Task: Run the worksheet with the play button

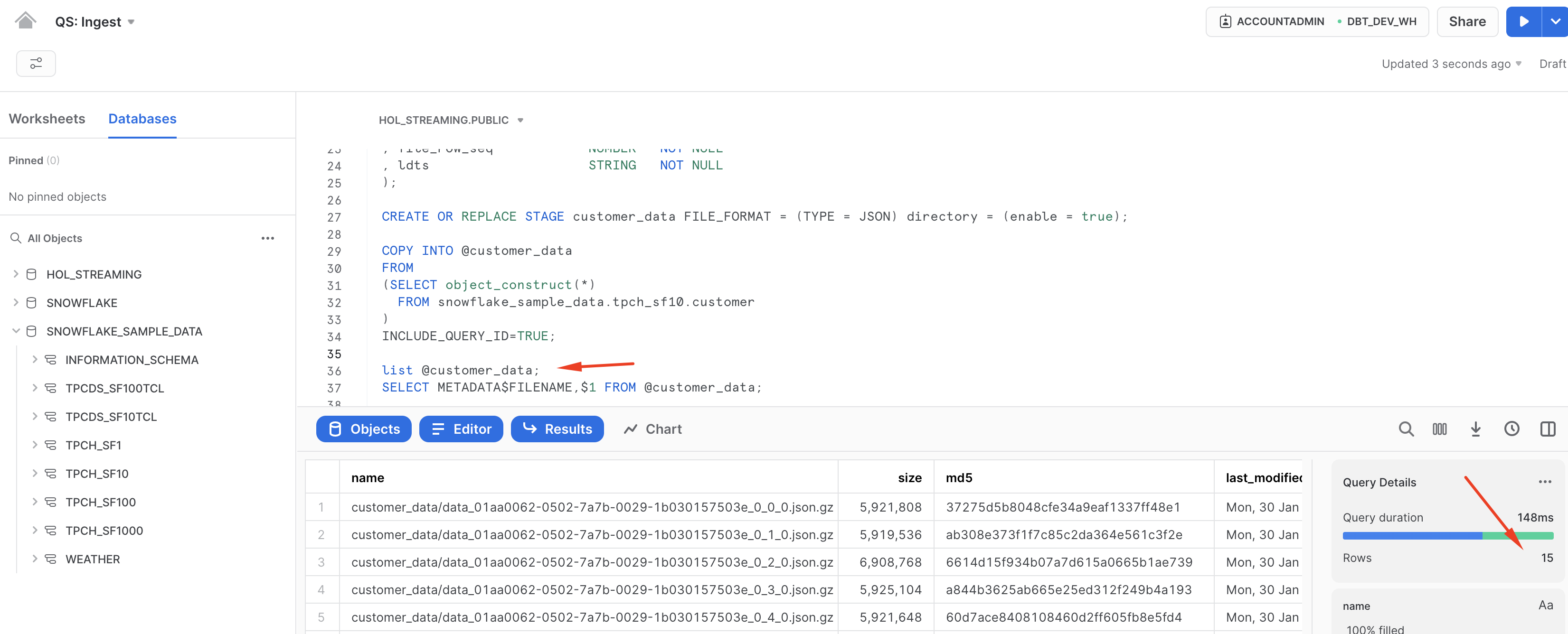Action: (x=1524, y=21)
